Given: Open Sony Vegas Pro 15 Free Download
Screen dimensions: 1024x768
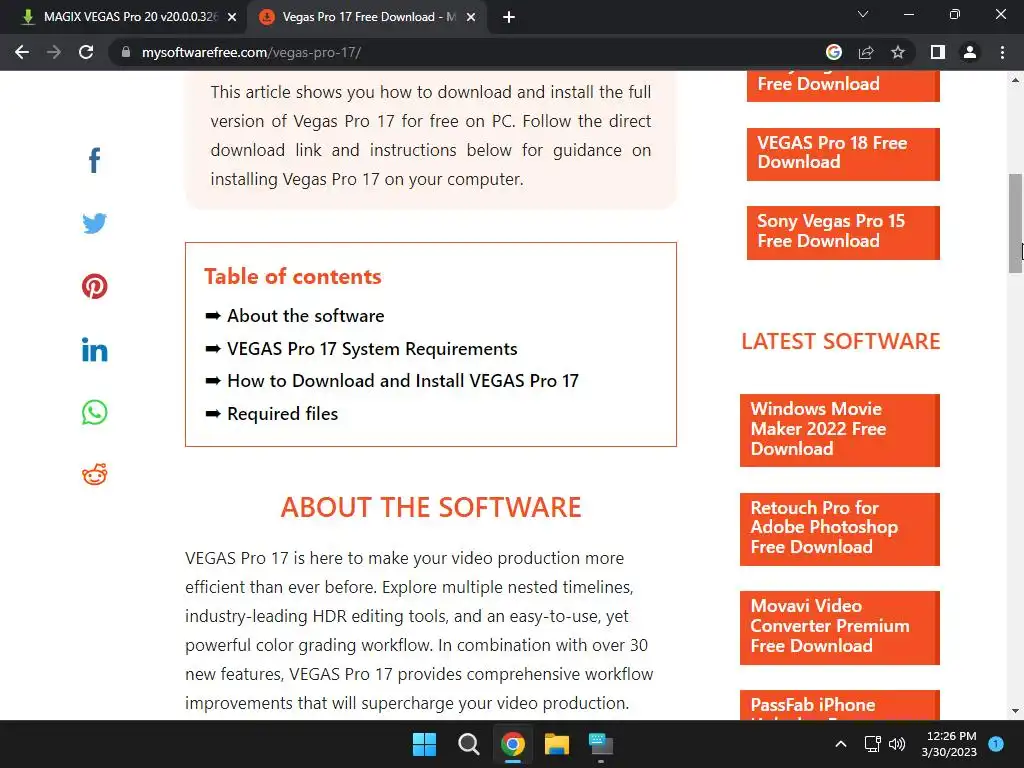Looking at the screenshot, I should [843, 232].
